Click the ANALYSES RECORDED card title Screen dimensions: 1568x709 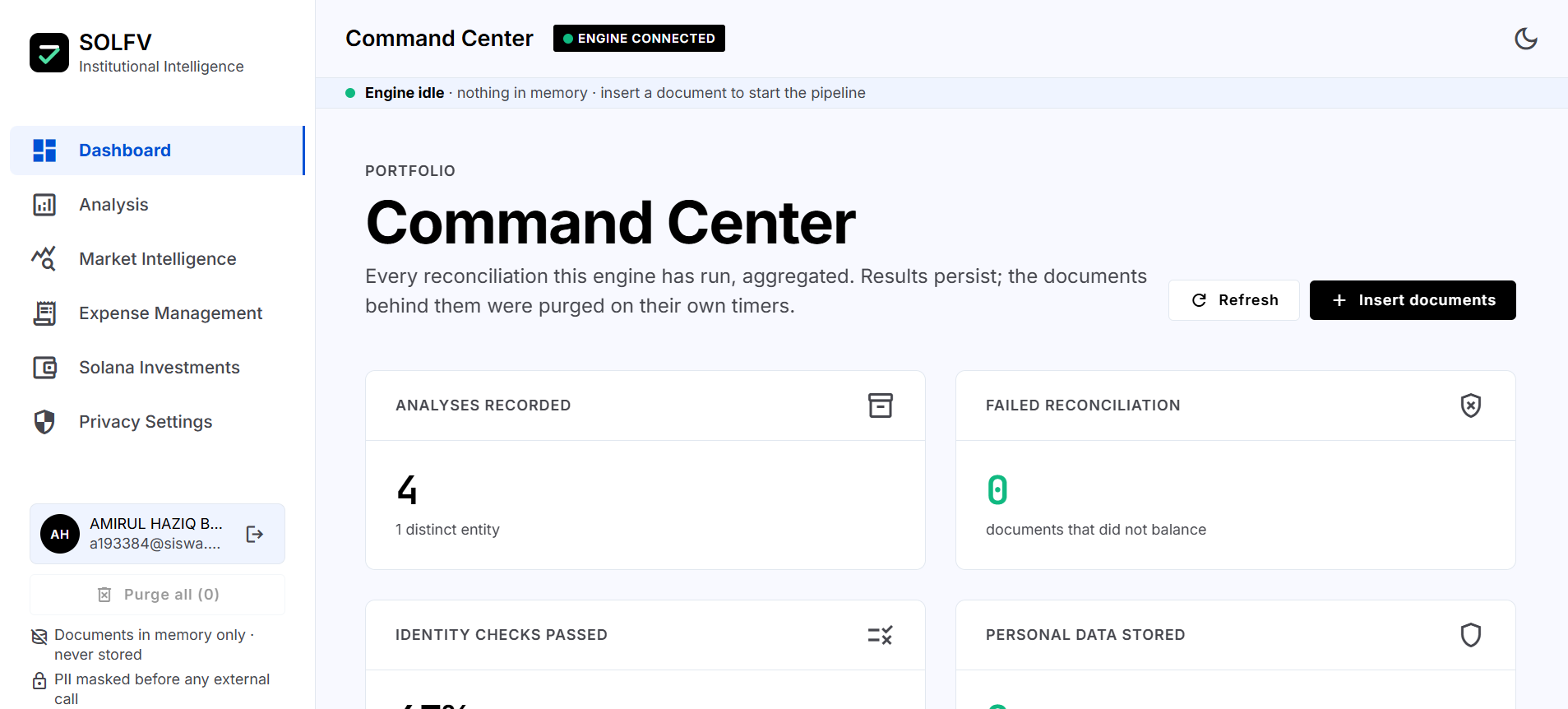pyautogui.click(x=483, y=405)
